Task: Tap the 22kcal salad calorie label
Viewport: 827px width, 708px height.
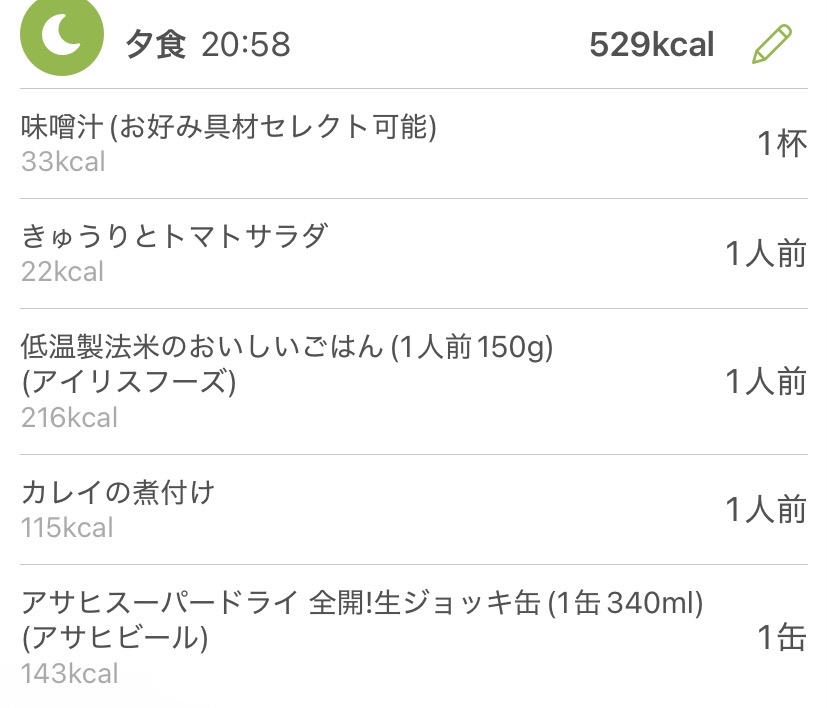Action: click(63, 272)
